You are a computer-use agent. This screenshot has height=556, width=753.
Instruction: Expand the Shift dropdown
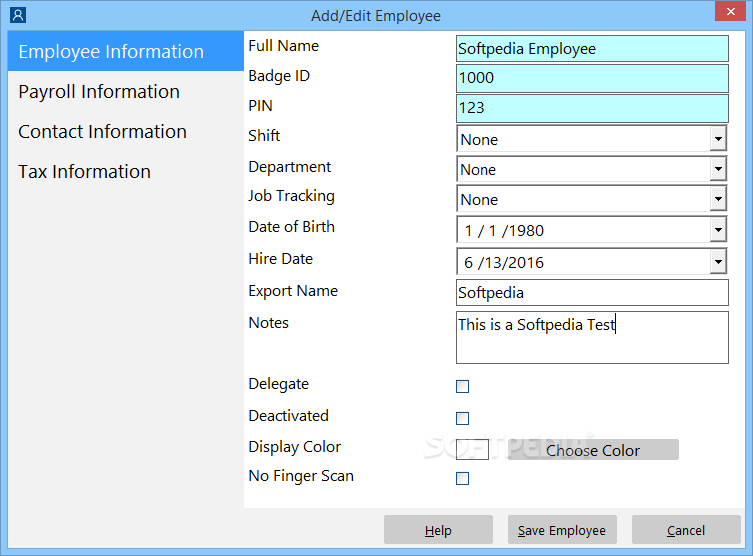pos(718,139)
